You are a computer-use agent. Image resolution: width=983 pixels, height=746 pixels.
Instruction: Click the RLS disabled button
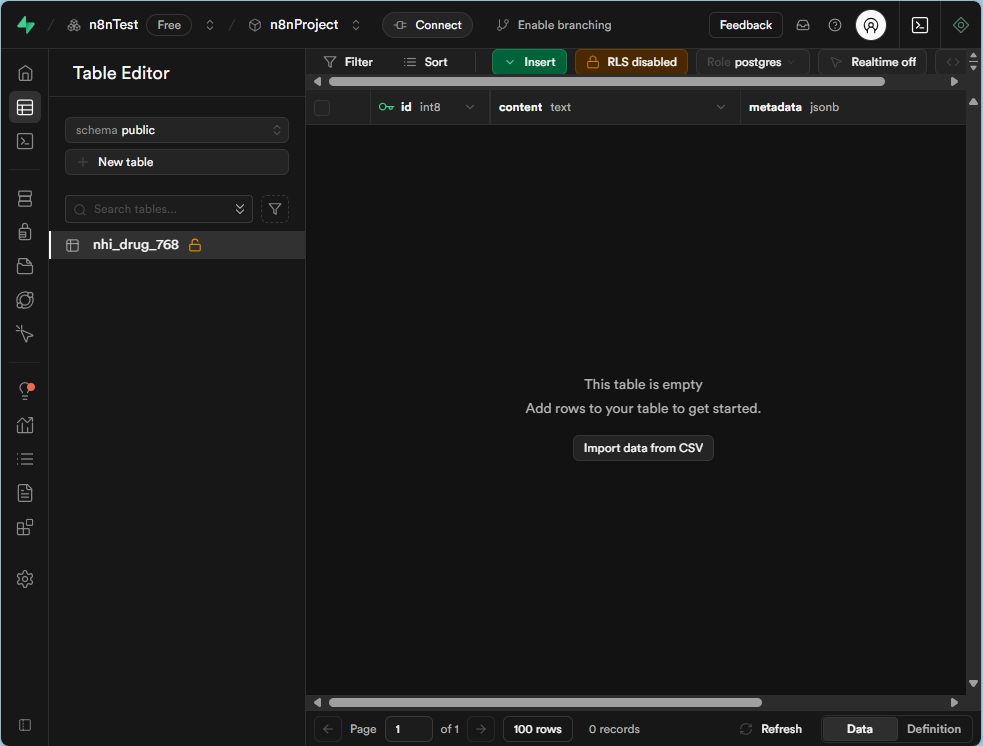pos(631,62)
